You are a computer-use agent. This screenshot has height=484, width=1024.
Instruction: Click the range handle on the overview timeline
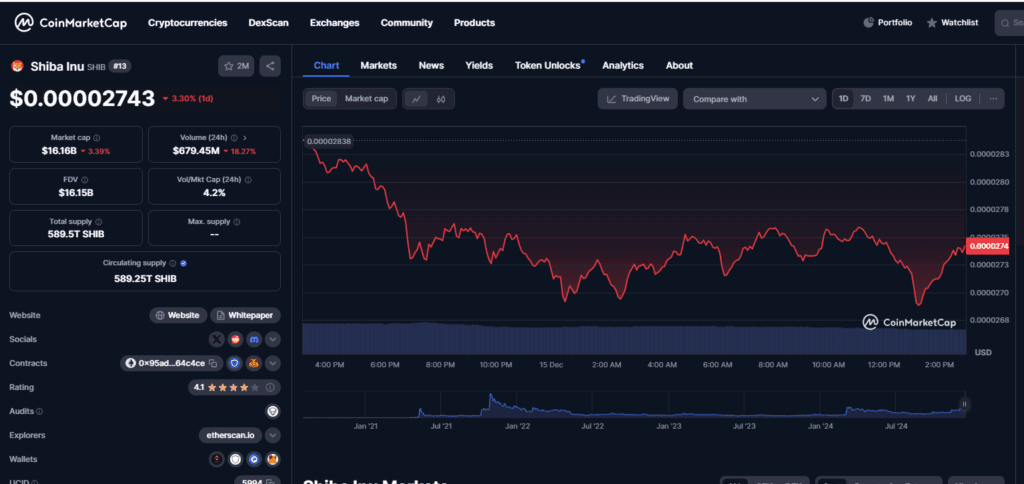tap(964, 405)
